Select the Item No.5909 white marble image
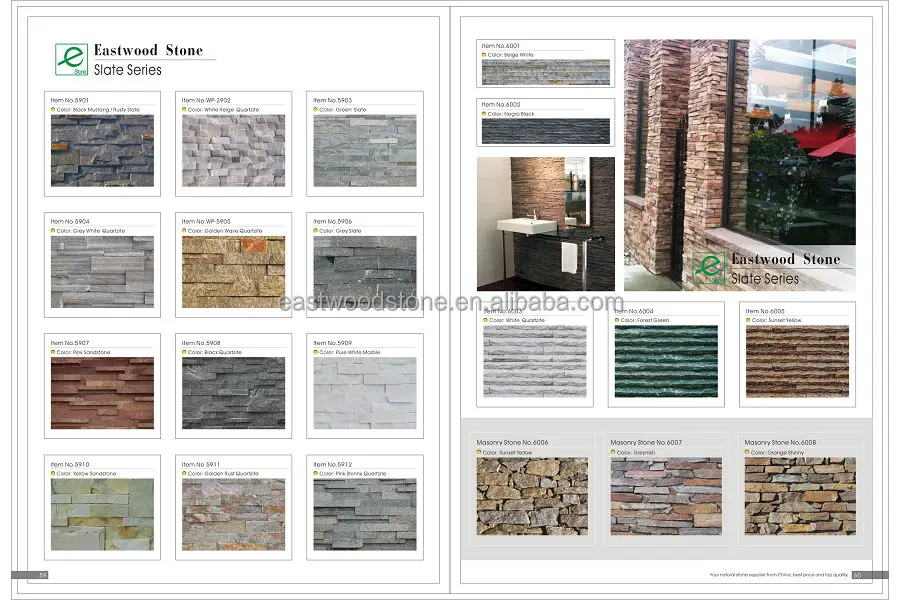Image resolution: width=900 pixels, height=600 pixels. pyautogui.click(x=365, y=393)
